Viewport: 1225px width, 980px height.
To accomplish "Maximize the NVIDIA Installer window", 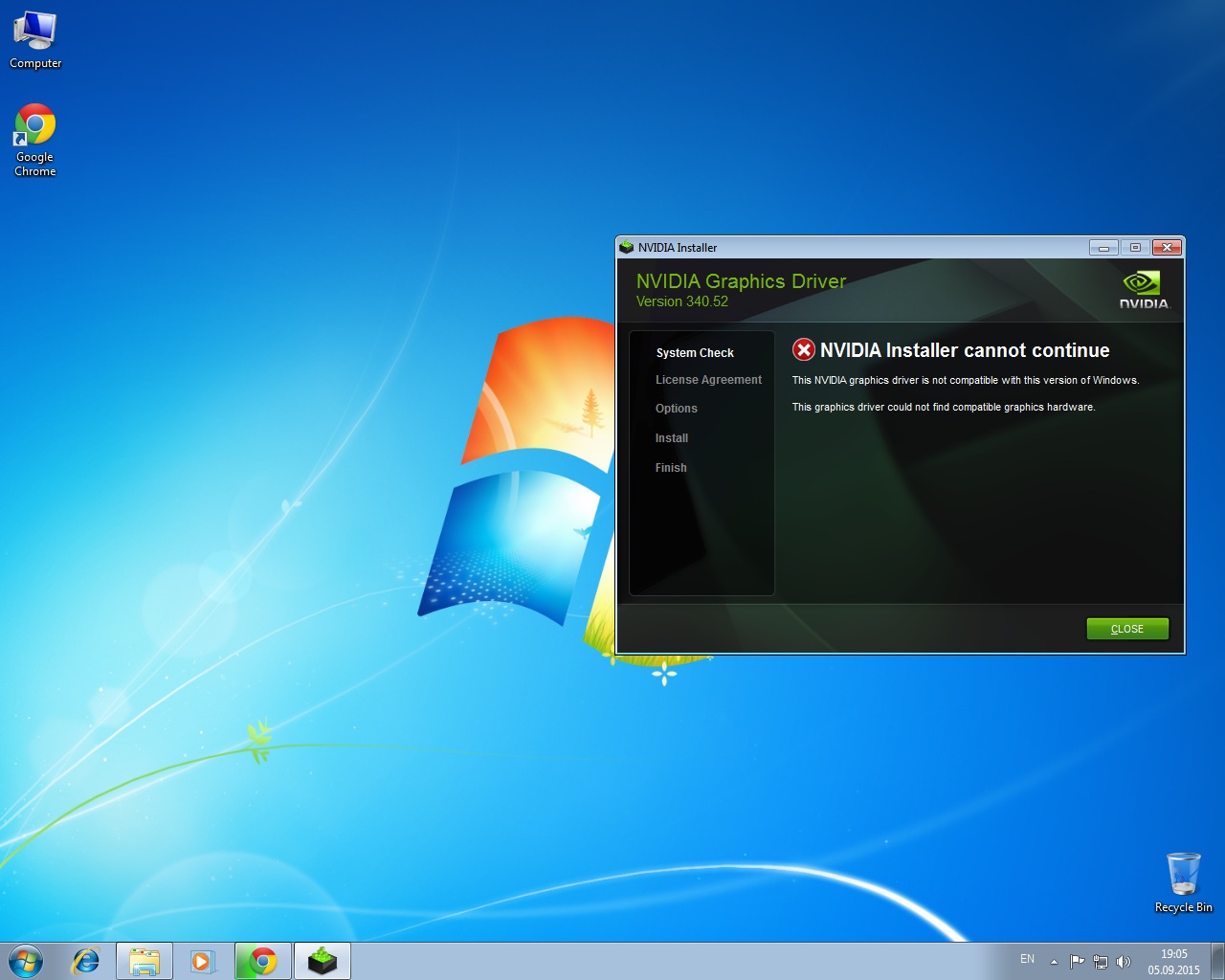I will (x=1135, y=247).
